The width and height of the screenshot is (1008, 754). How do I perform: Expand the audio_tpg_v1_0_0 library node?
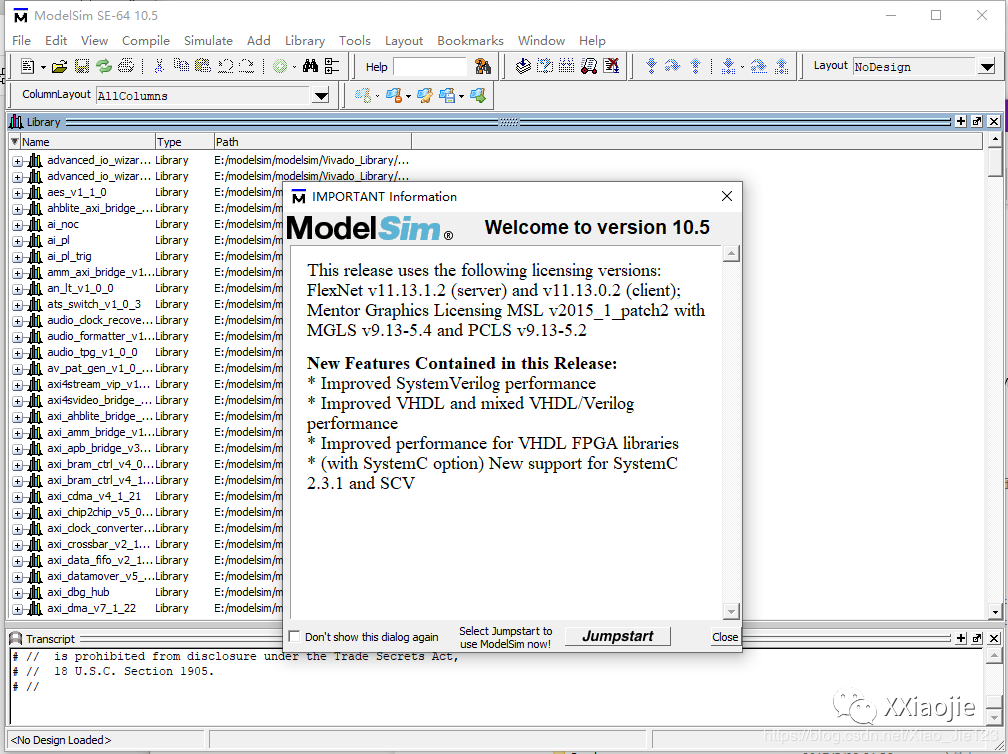(x=17, y=353)
